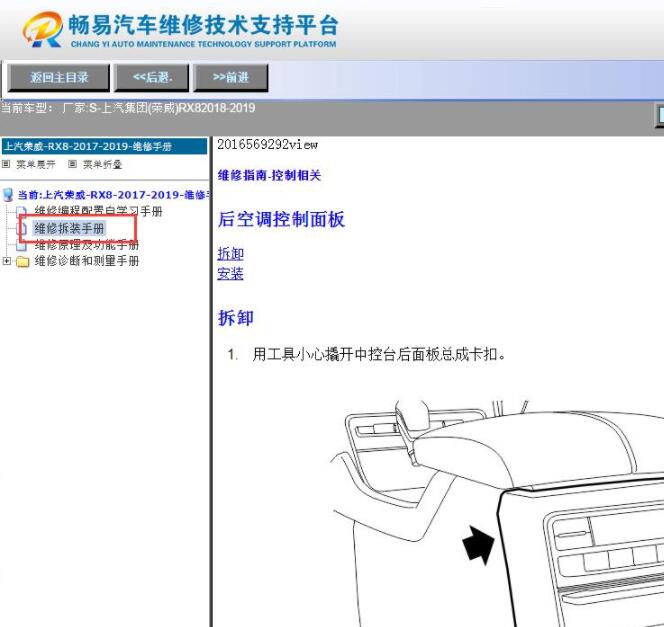Image resolution: width=664 pixels, height=627 pixels.
Task: Jump to the 拆卸 link
Action: (x=230, y=254)
